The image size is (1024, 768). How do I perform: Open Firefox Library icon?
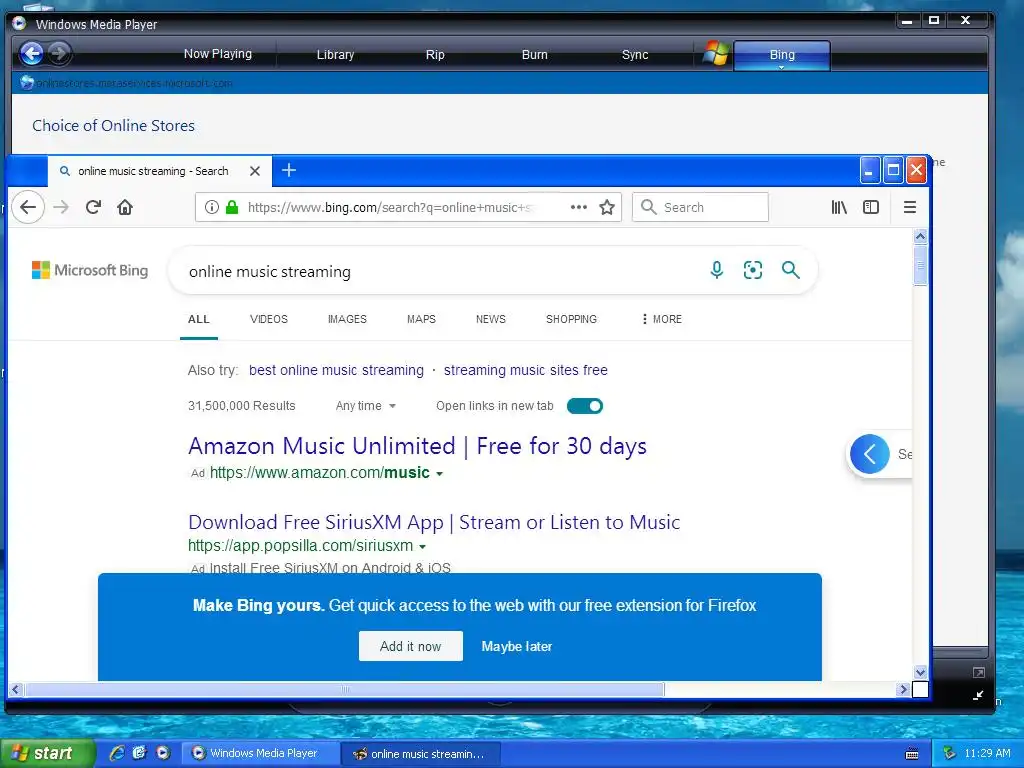tap(839, 207)
